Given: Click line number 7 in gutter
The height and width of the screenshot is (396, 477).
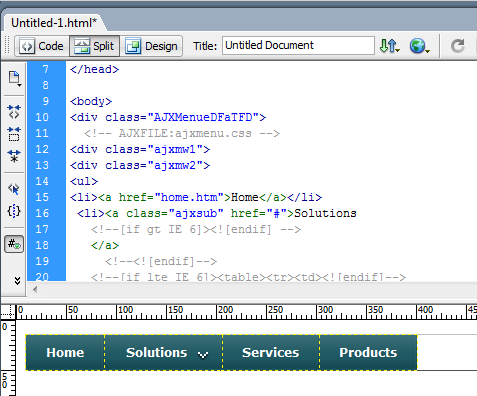Looking at the screenshot, I should click(46, 69).
